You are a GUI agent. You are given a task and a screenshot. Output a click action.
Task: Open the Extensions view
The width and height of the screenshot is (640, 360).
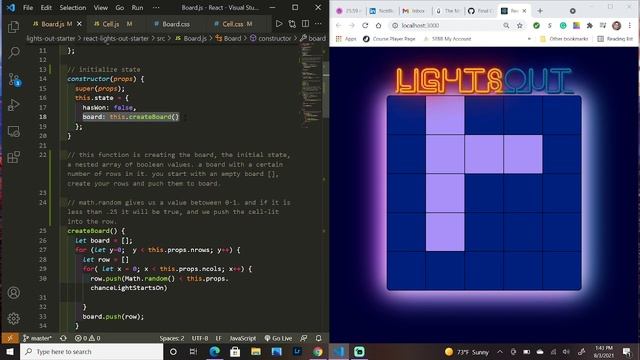(x=13, y=157)
